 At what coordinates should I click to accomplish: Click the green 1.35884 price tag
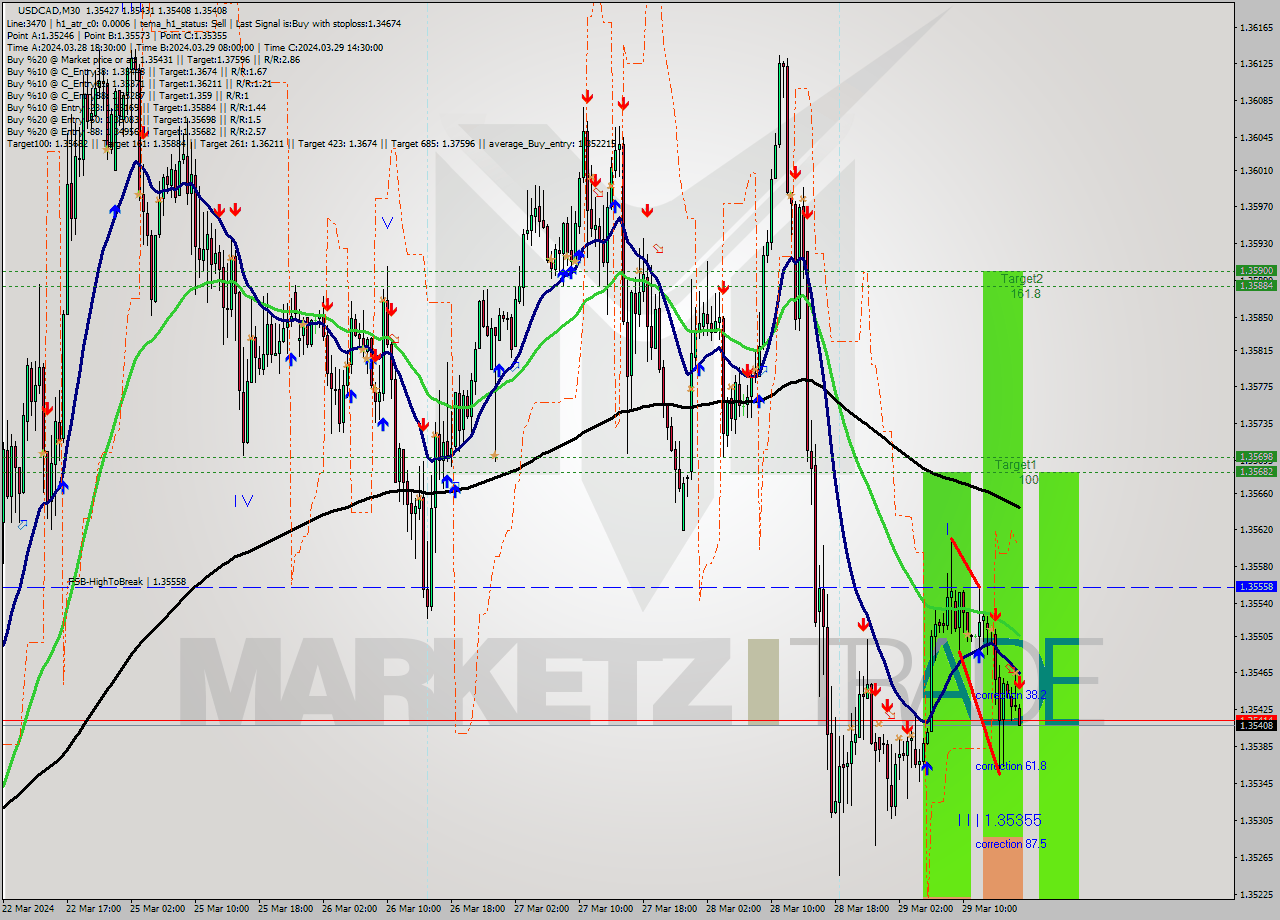pos(1256,285)
